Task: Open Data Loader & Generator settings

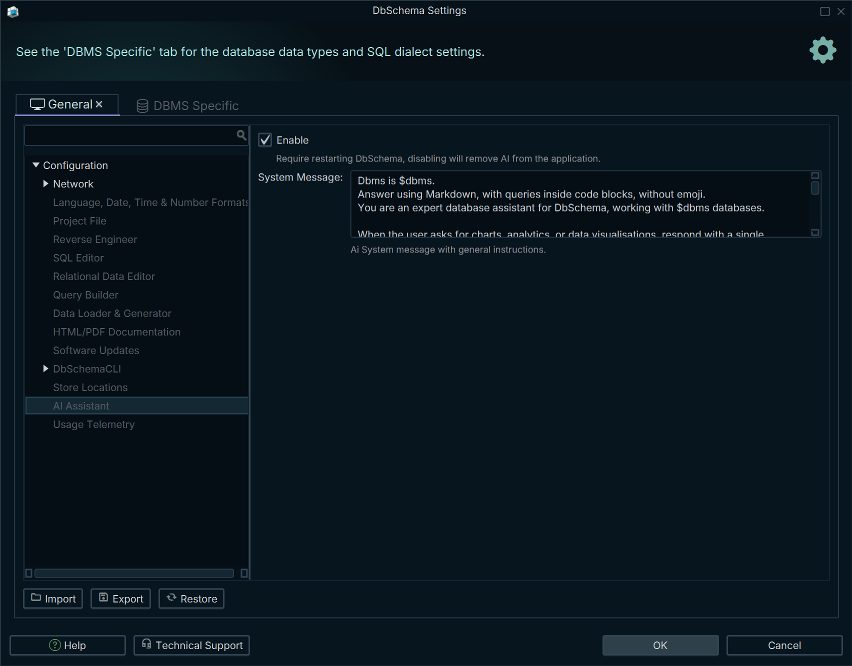Action: click(112, 313)
